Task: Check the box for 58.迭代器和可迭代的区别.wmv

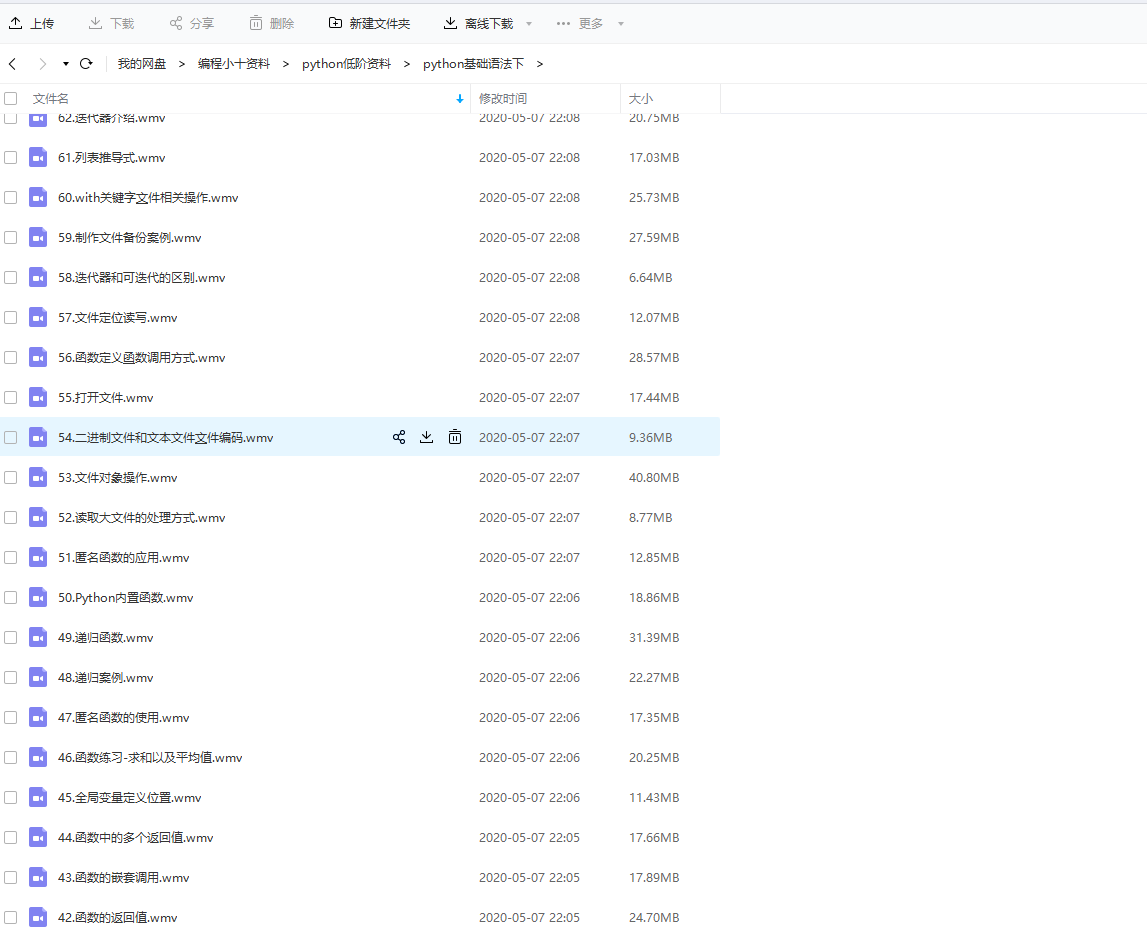Action: [x=10, y=277]
